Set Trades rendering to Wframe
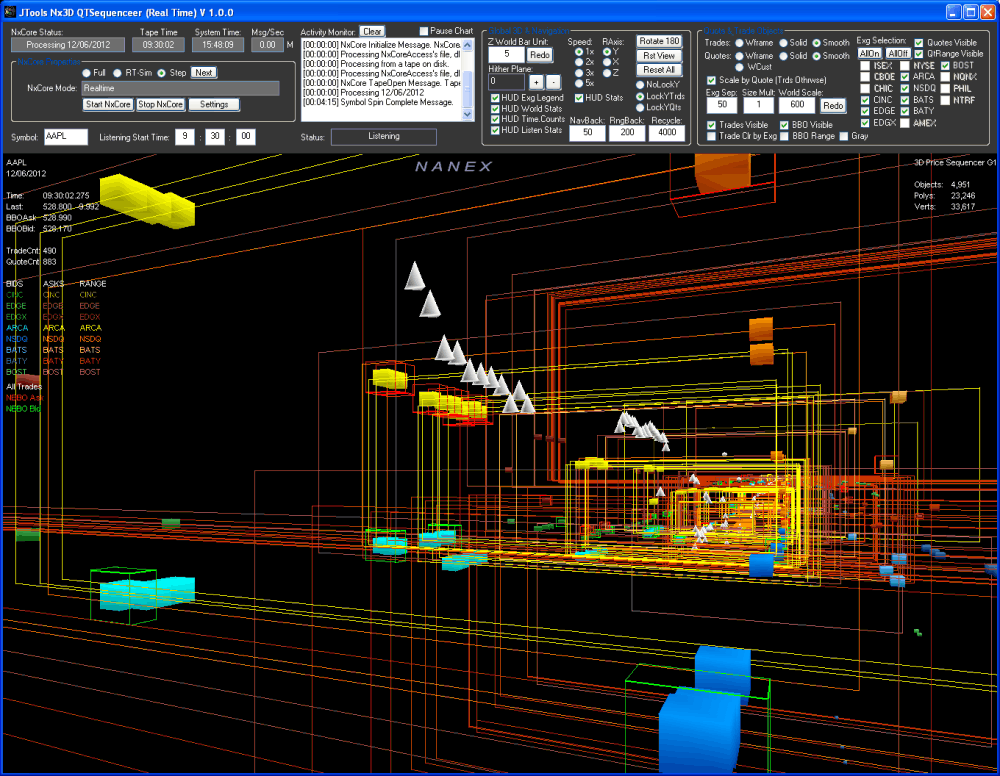This screenshot has width=1000, height=776. [x=739, y=43]
